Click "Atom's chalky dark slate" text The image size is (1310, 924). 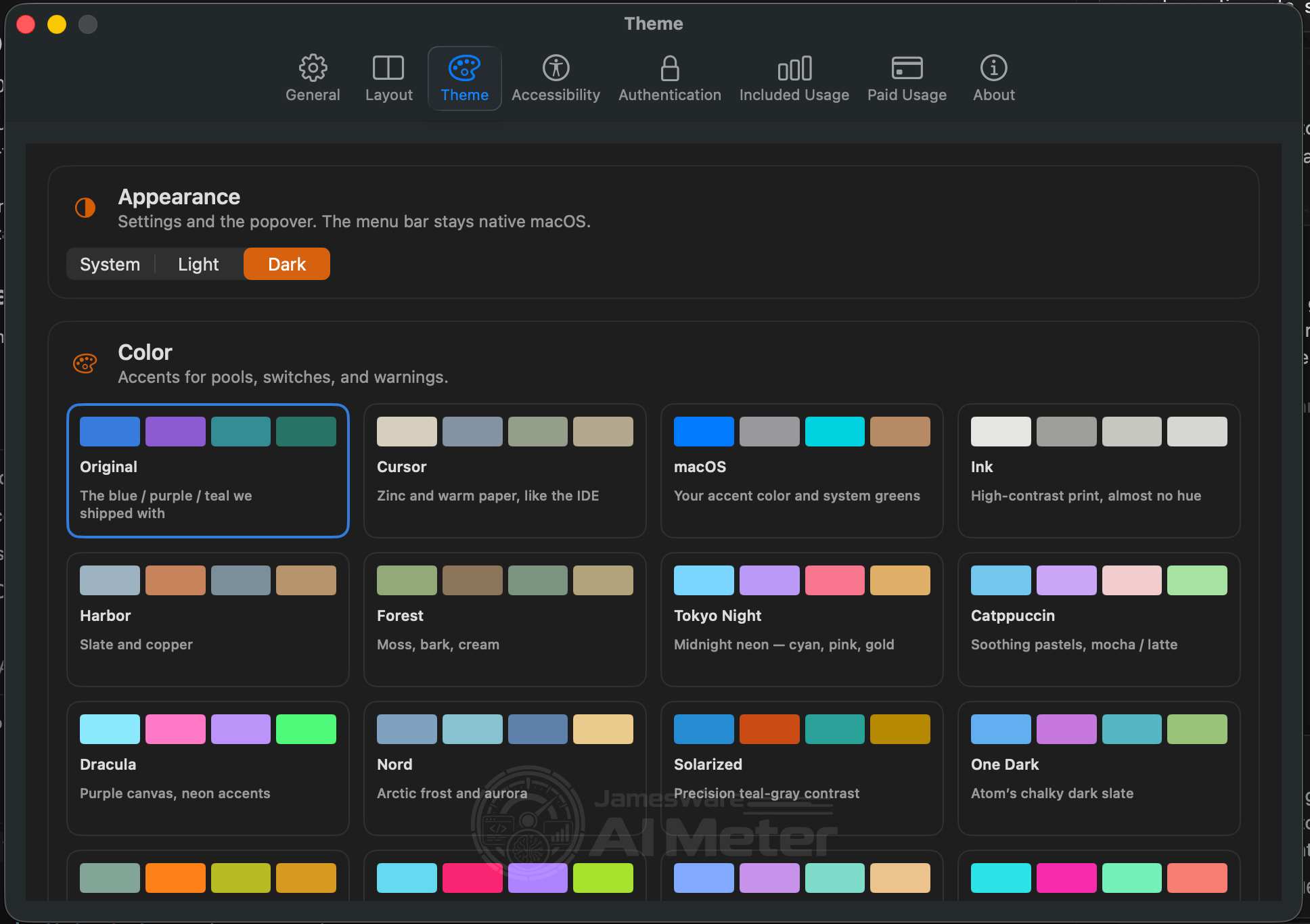(x=1052, y=793)
